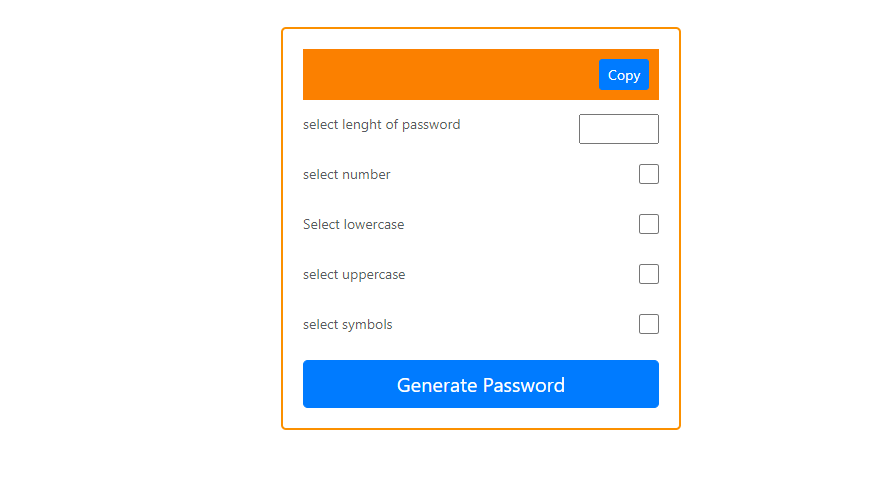Click the 'select number' label text
The width and height of the screenshot is (893, 503).
pos(346,175)
